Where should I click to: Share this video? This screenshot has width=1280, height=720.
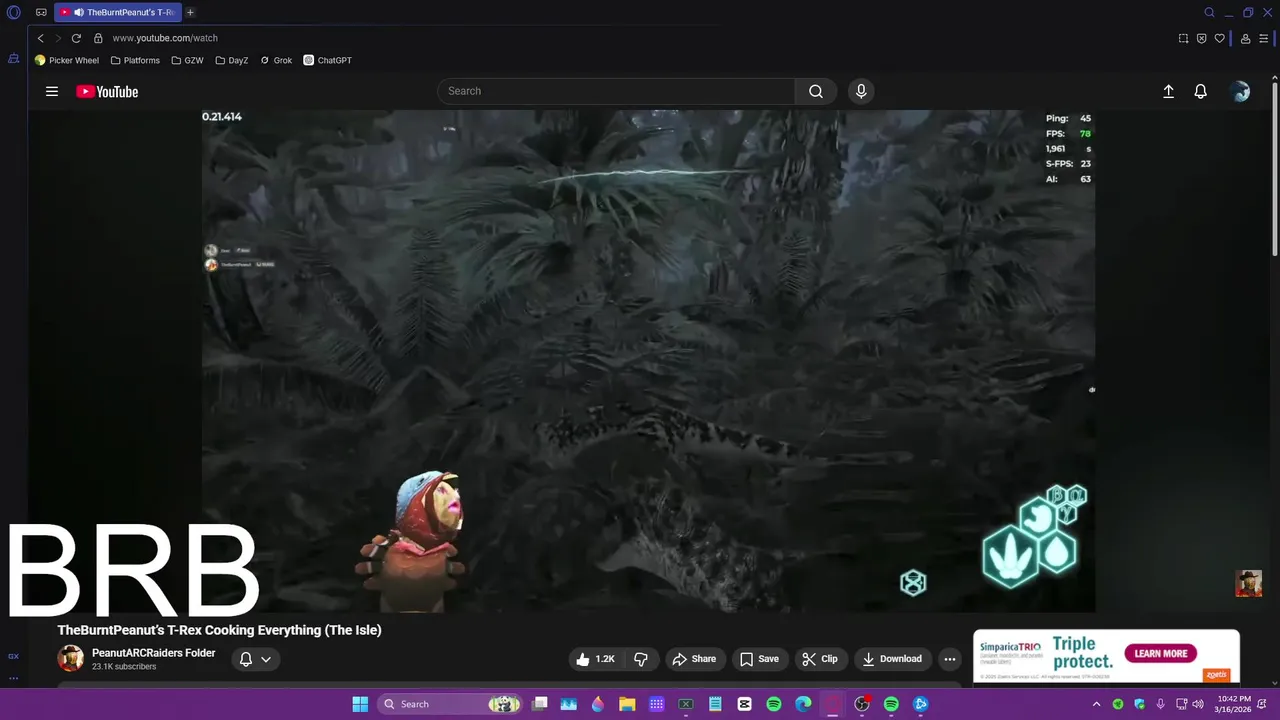[x=694, y=659]
